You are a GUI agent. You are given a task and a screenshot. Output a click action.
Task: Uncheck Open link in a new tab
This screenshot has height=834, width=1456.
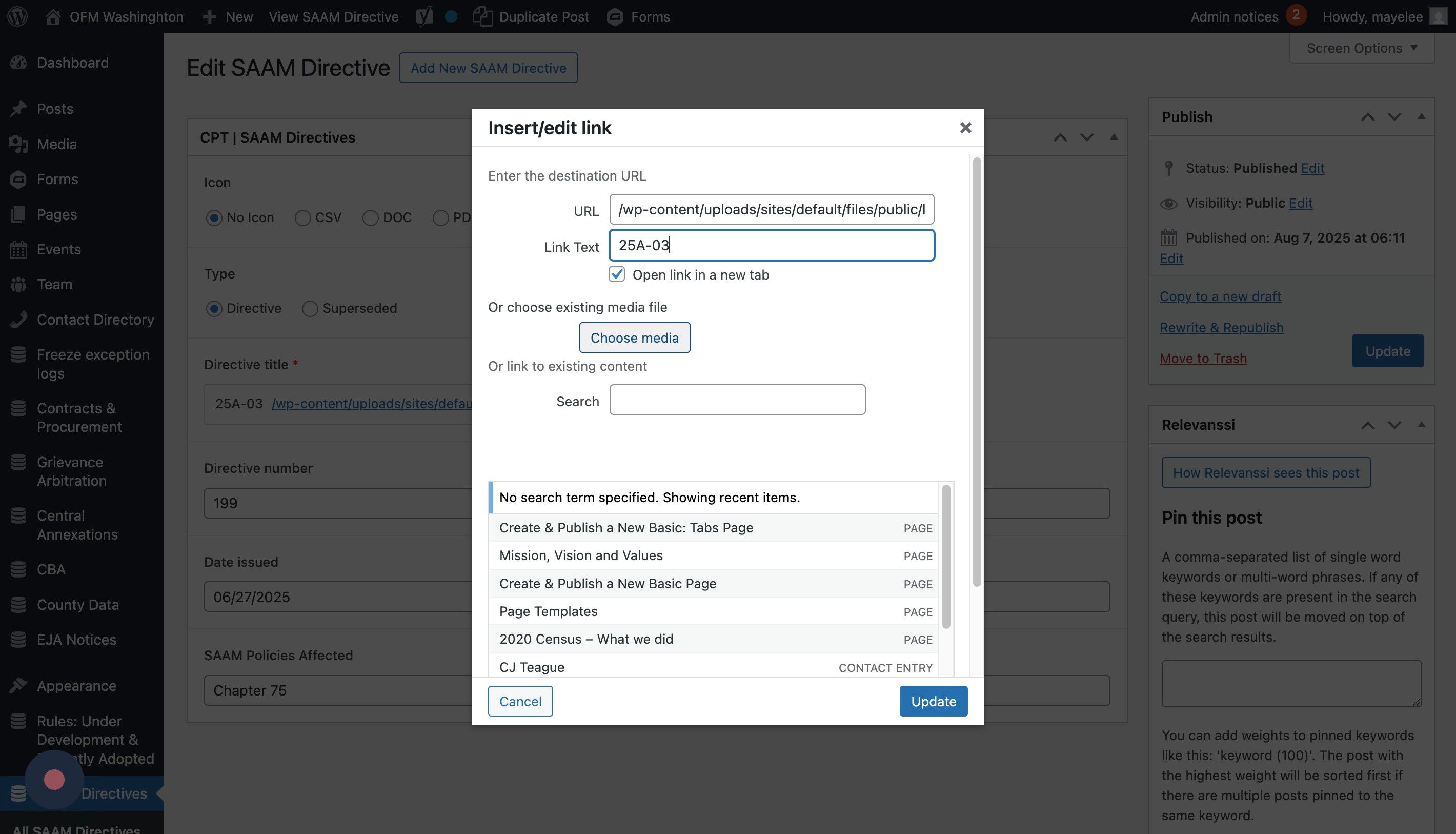pos(617,274)
